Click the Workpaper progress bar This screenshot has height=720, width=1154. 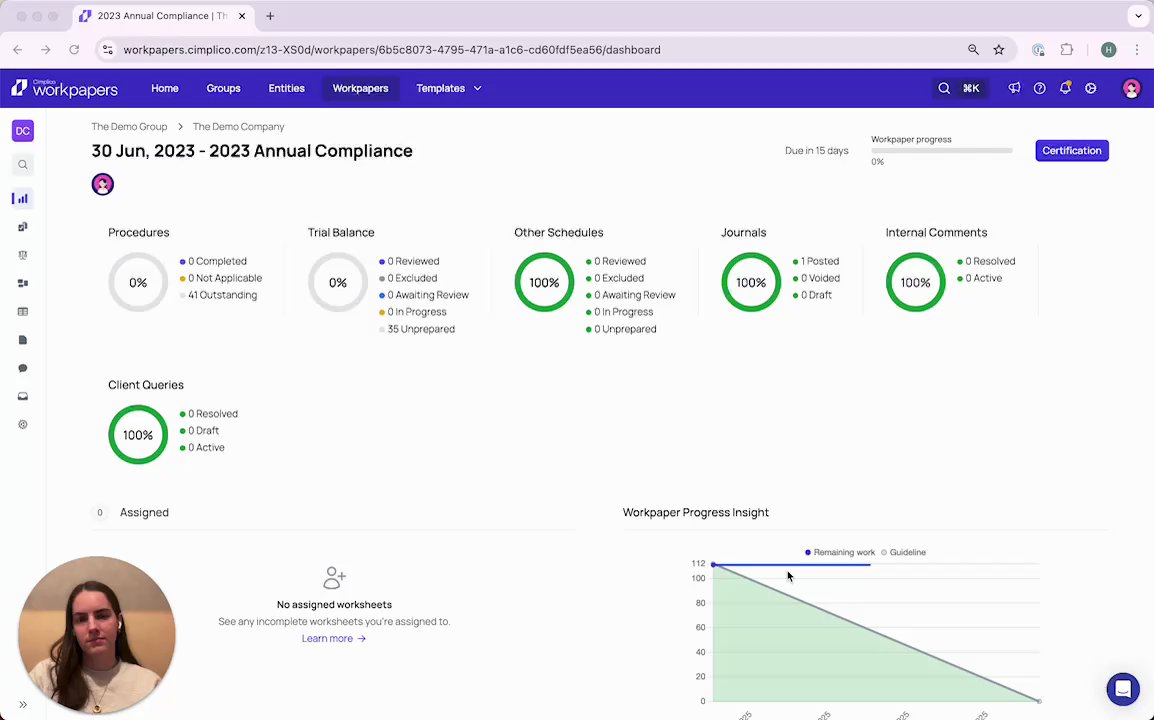[942, 150]
